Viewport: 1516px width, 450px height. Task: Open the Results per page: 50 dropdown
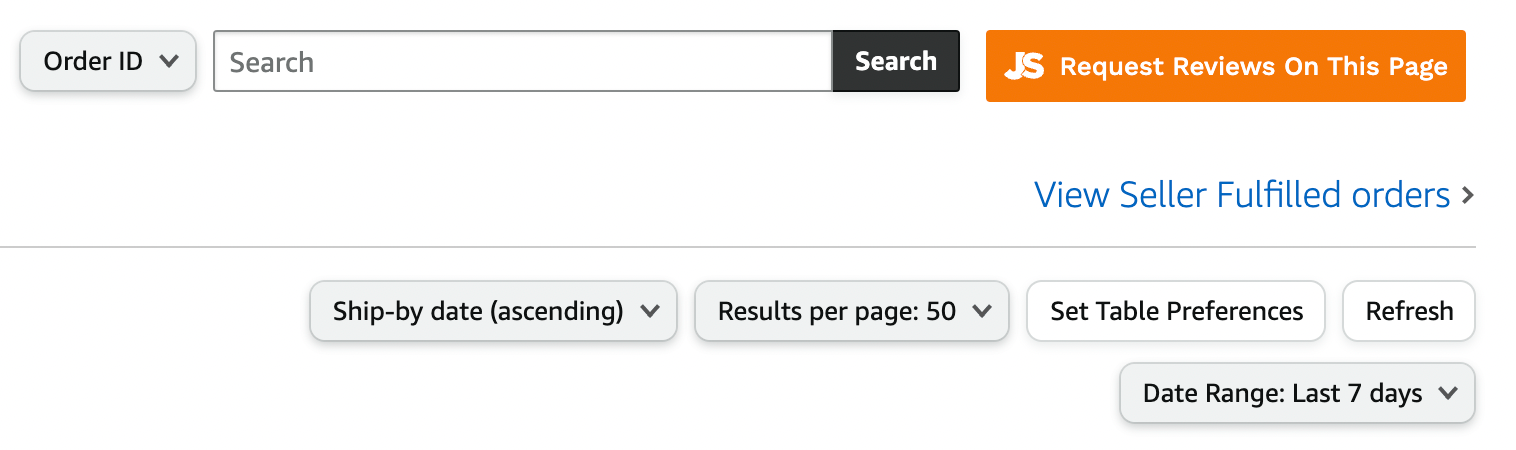pyautogui.click(x=852, y=311)
